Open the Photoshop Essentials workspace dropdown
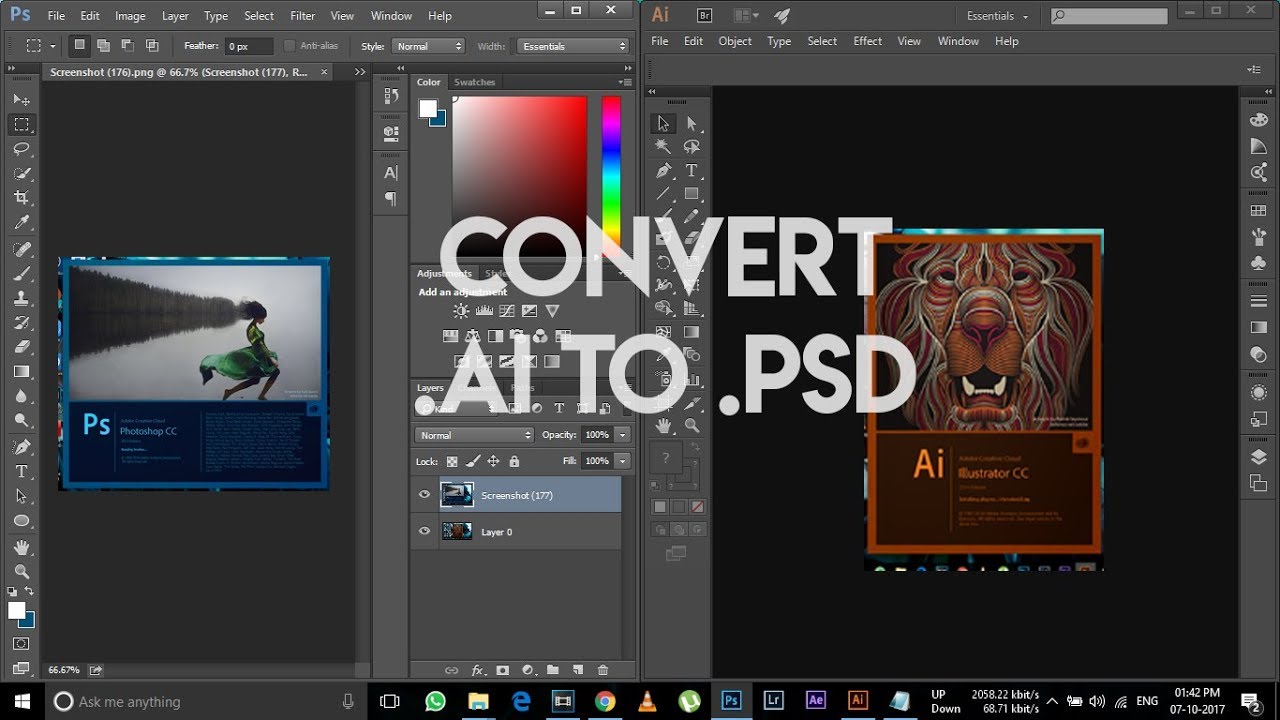This screenshot has width=1280, height=720. [574, 46]
